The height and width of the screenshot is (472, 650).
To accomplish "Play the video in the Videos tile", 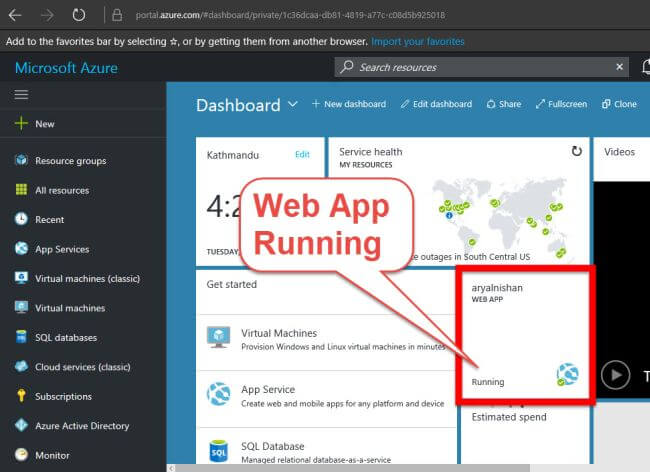I will click(x=616, y=375).
